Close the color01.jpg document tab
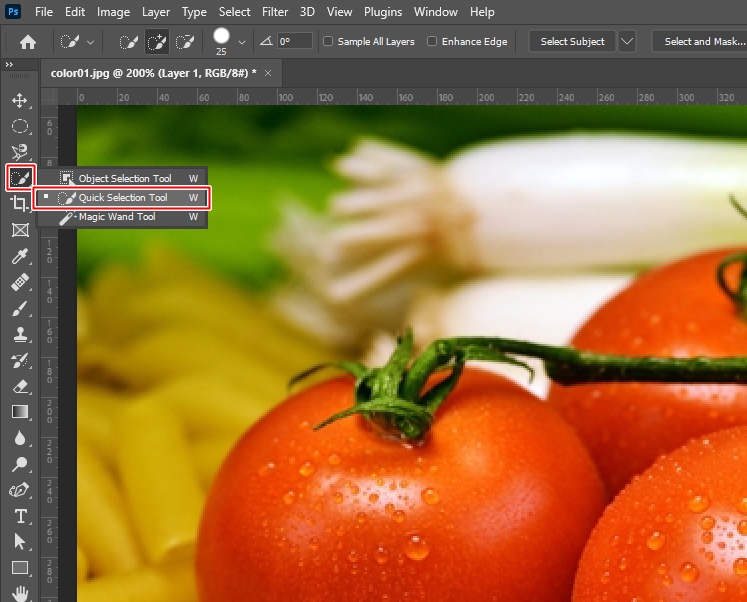The height and width of the screenshot is (602, 747). coord(268,73)
